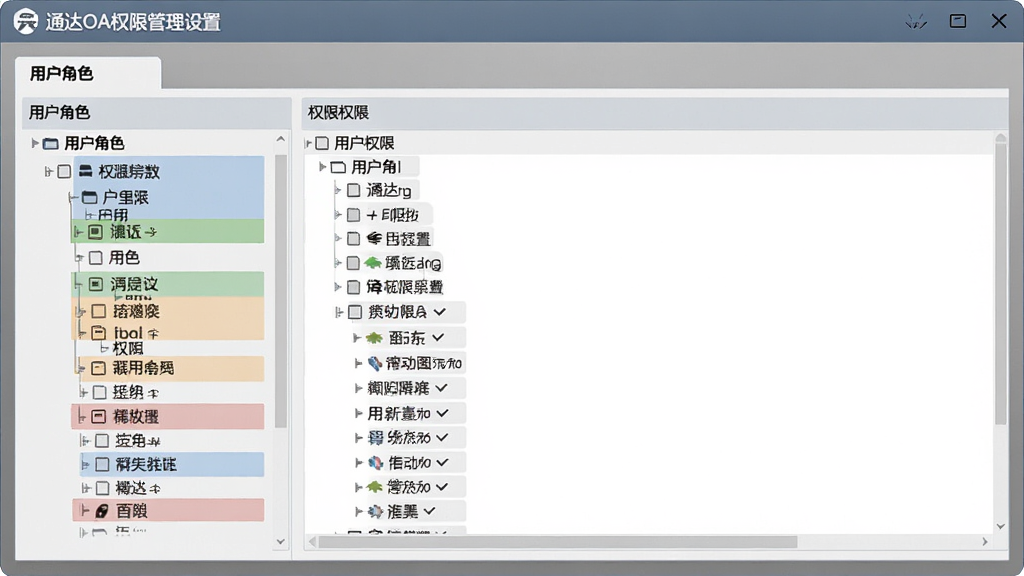The height and width of the screenshot is (576, 1024).
Task: Open the chevron dropdown on row above 用新
Action: [x=441, y=388]
